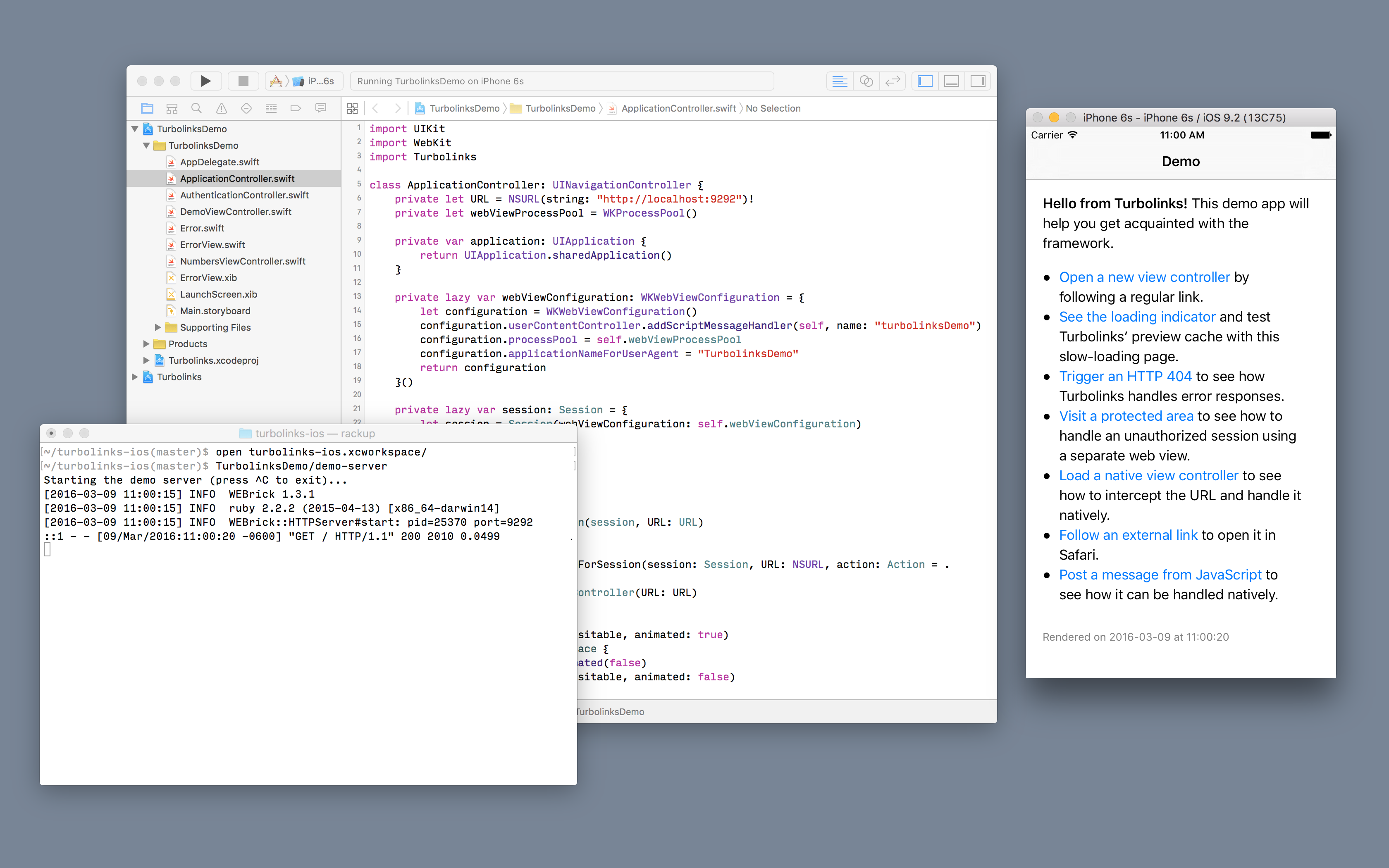Switch to the Version editor icon

(x=893, y=81)
